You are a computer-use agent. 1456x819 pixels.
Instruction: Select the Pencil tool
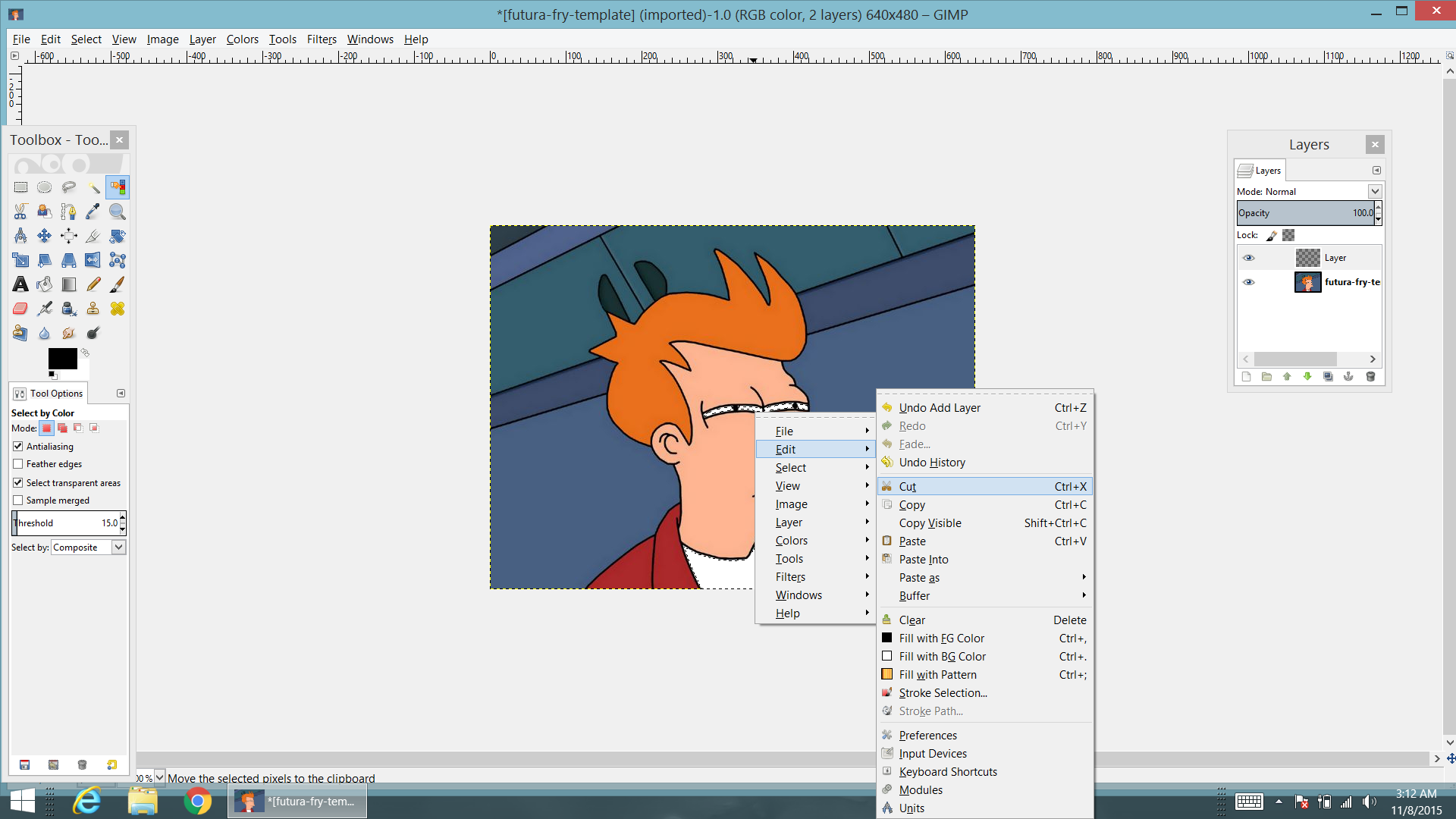(x=93, y=284)
